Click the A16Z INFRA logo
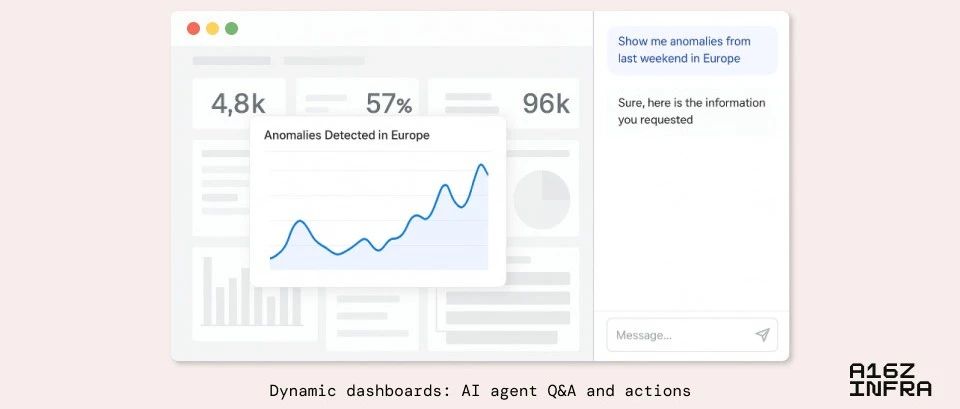This screenshot has height=409, width=960. click(x=890, y=380)
